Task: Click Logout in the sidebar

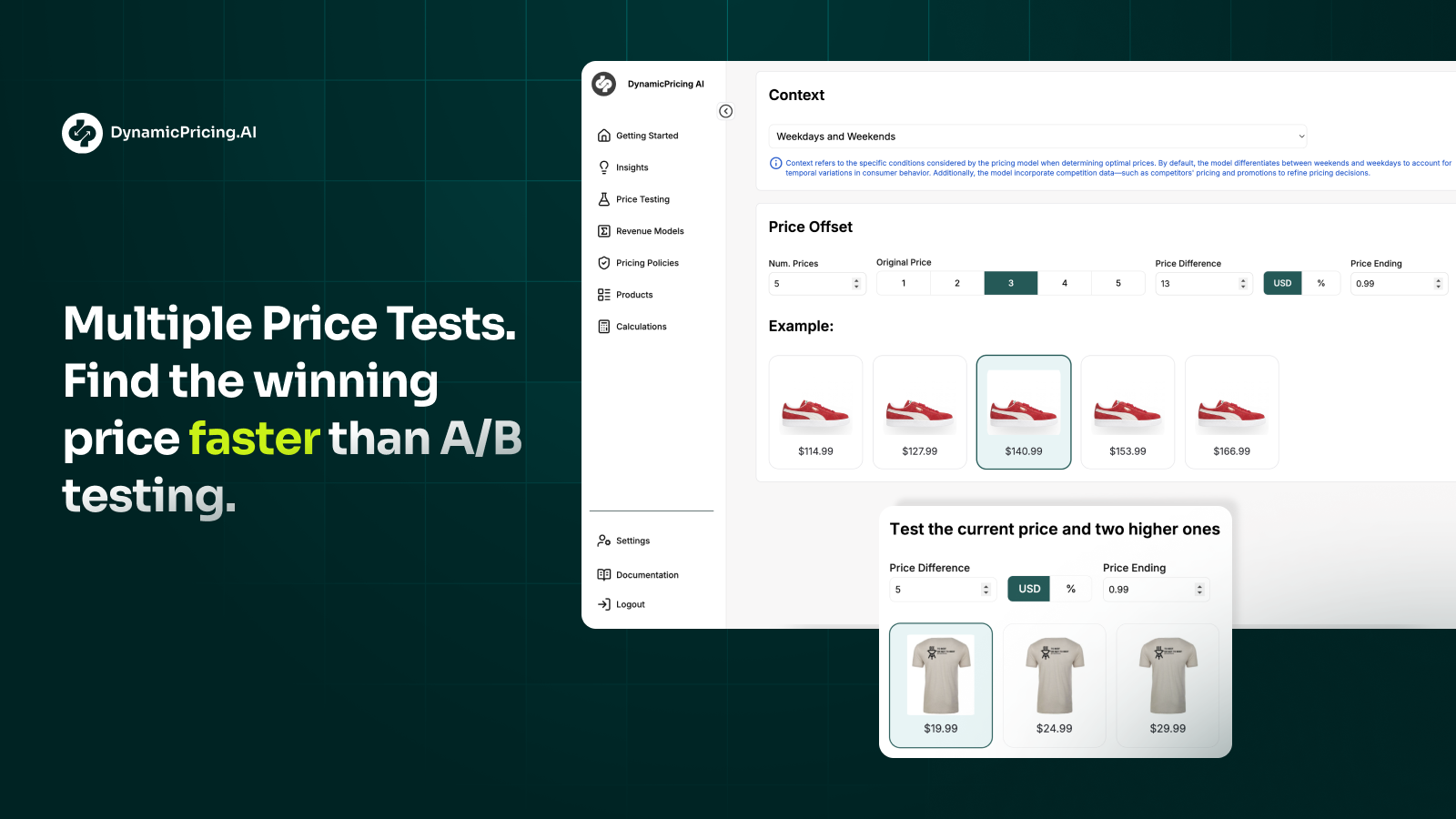Action: tap(631, 604)
